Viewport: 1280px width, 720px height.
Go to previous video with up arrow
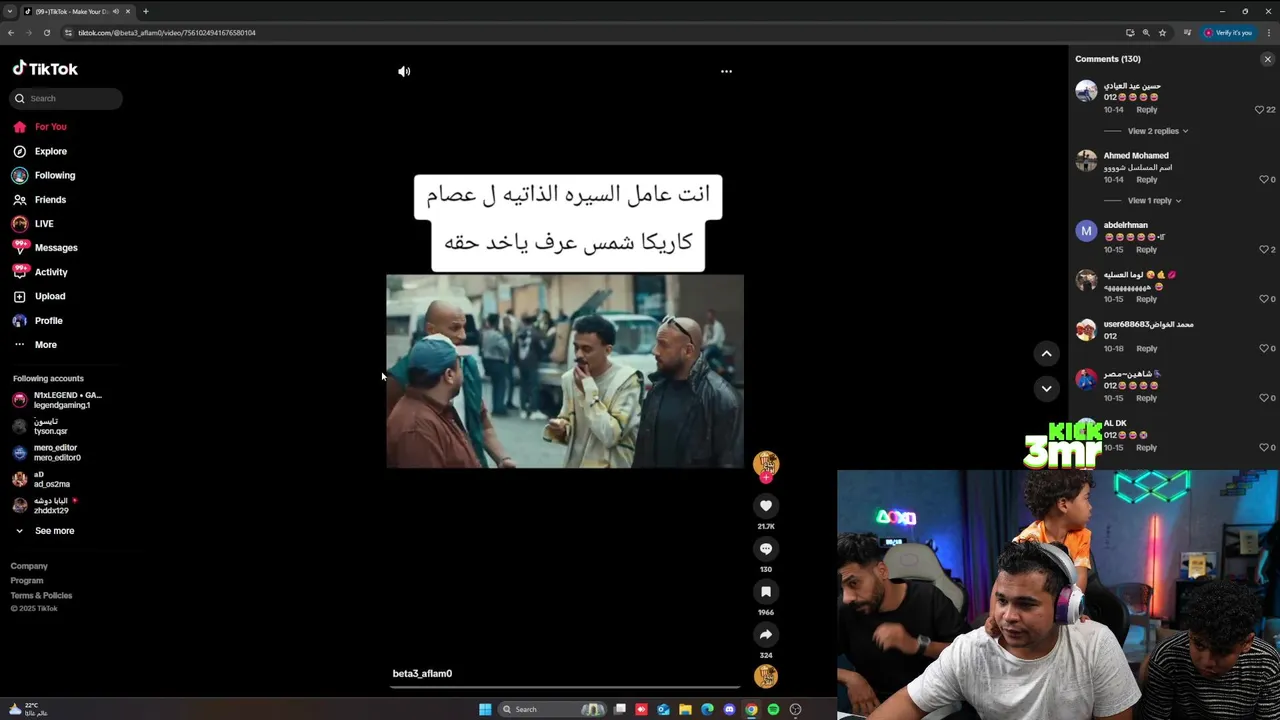point(1046,353)
